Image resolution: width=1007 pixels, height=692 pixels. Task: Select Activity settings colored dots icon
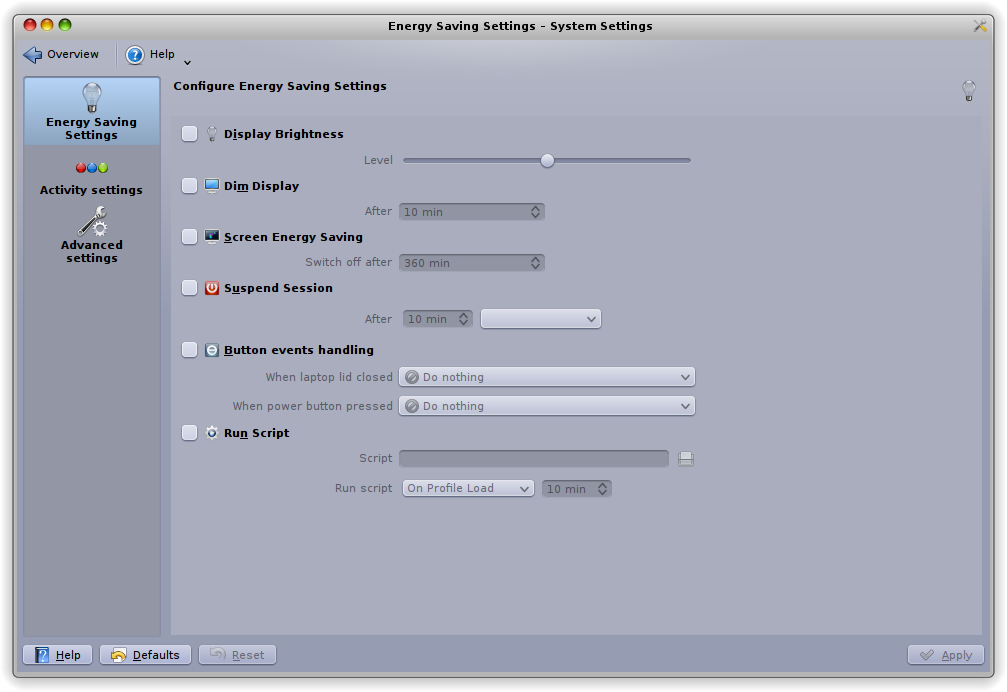[92, 168]
